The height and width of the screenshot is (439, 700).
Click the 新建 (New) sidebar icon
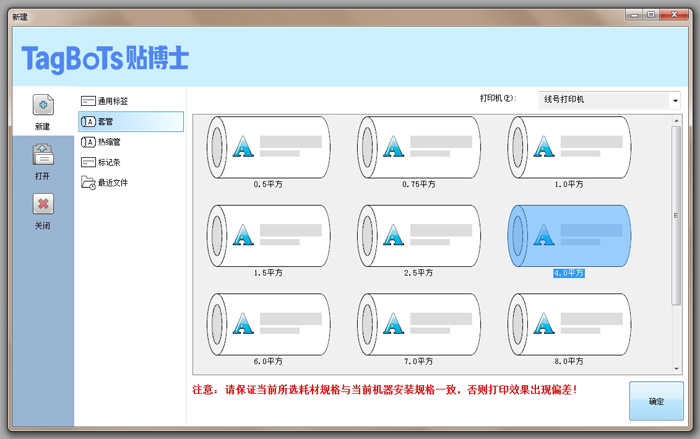[43, 105]
